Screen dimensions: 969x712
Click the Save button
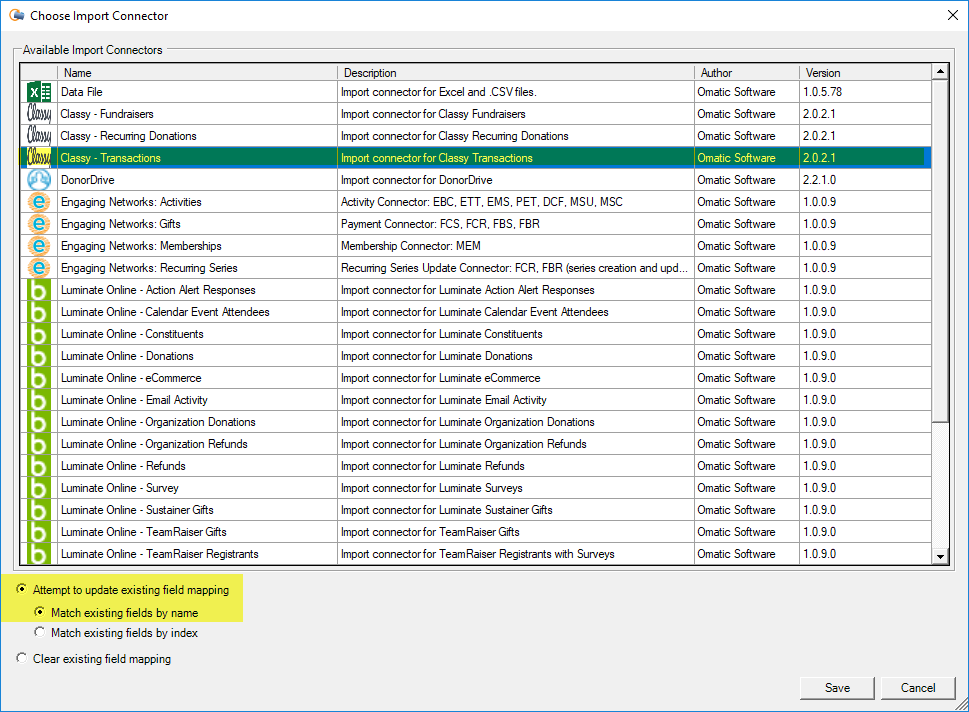click(836, 688)
